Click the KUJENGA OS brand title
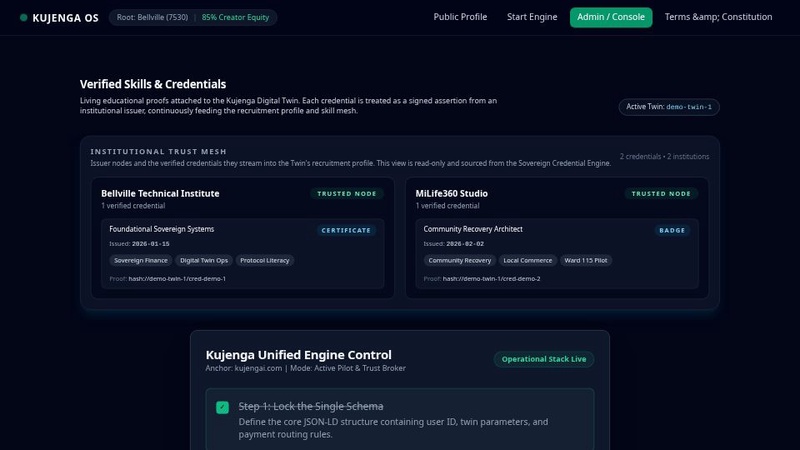Image resolution: width=800 pixels, height=450 pixels. (x=65, y=18)
